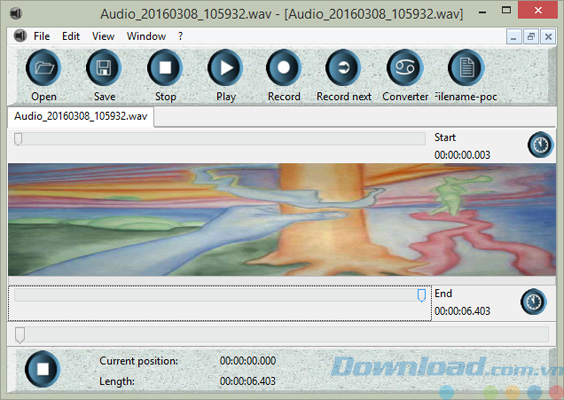Set End time with clock icon
Image resolution: width=564 pixels, height=400 pixels.
pyautogui.click(x=533, y=301)
